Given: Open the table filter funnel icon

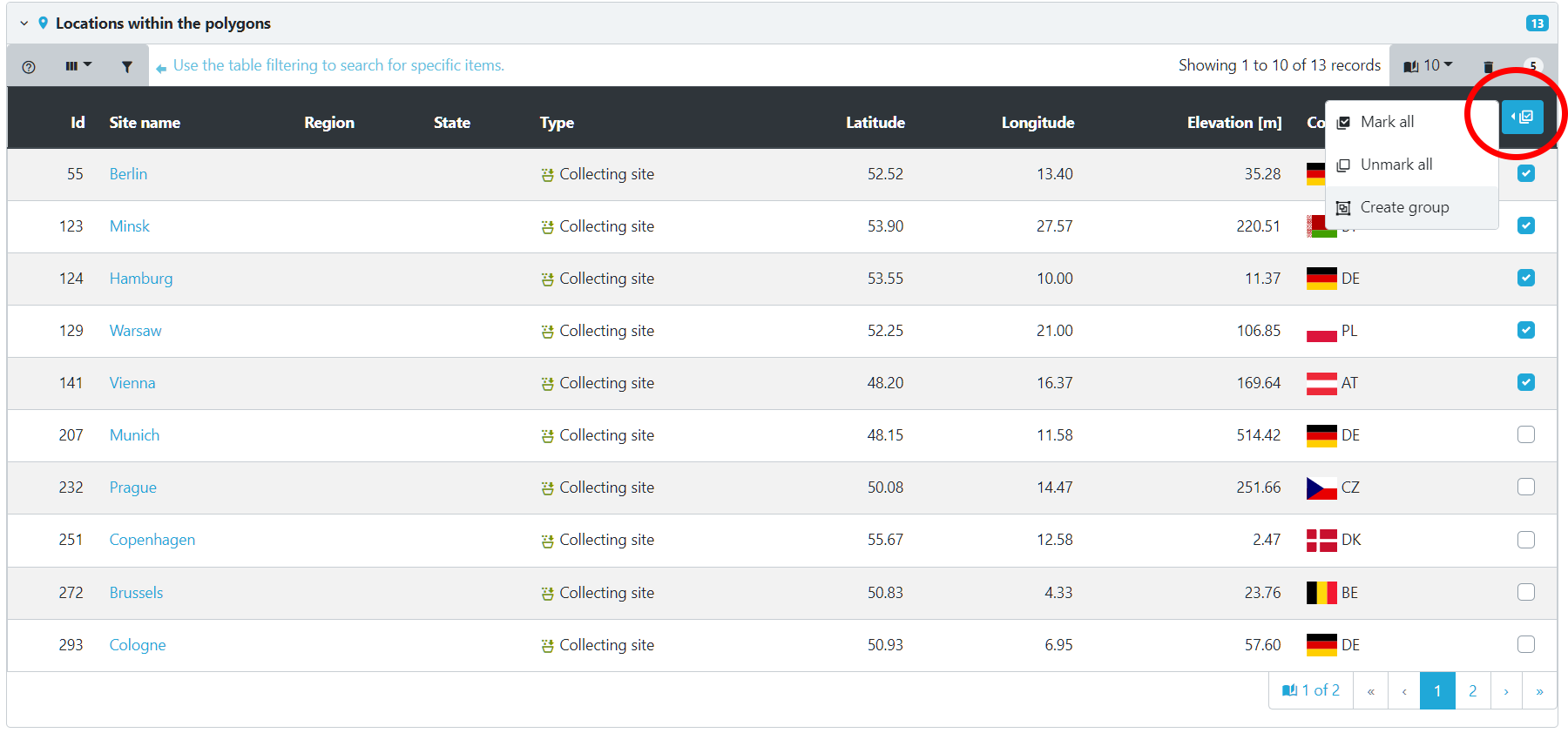Looking at the screenshot, I should click(x=127, y=67).
